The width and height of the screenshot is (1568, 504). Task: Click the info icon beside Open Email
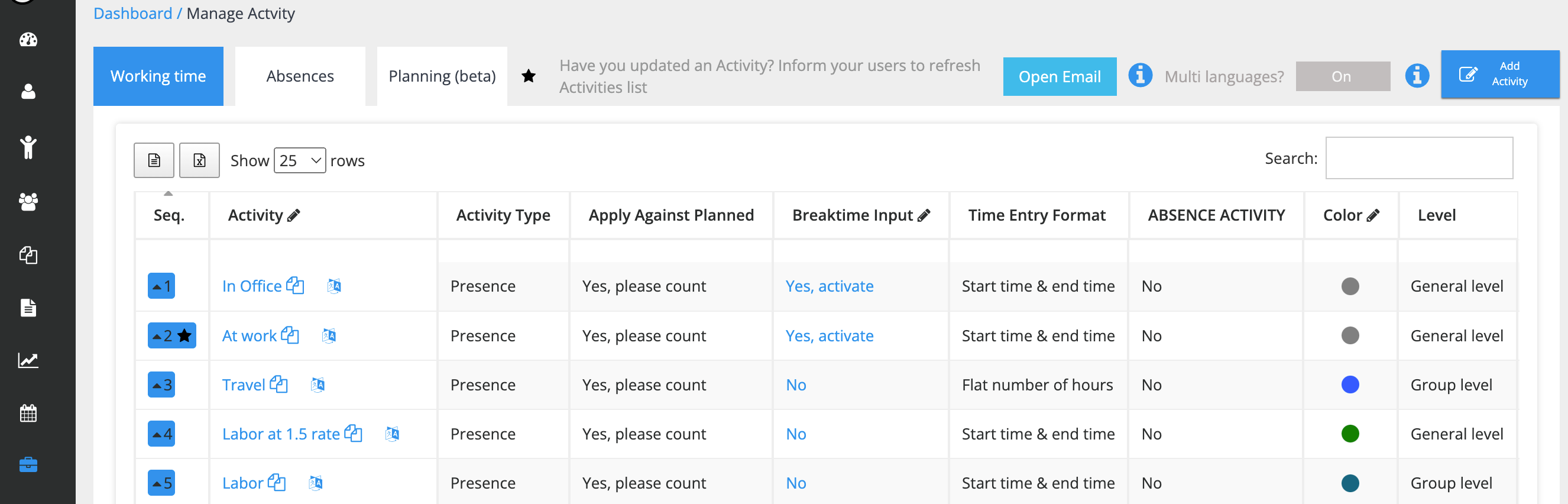point(1140,76)
